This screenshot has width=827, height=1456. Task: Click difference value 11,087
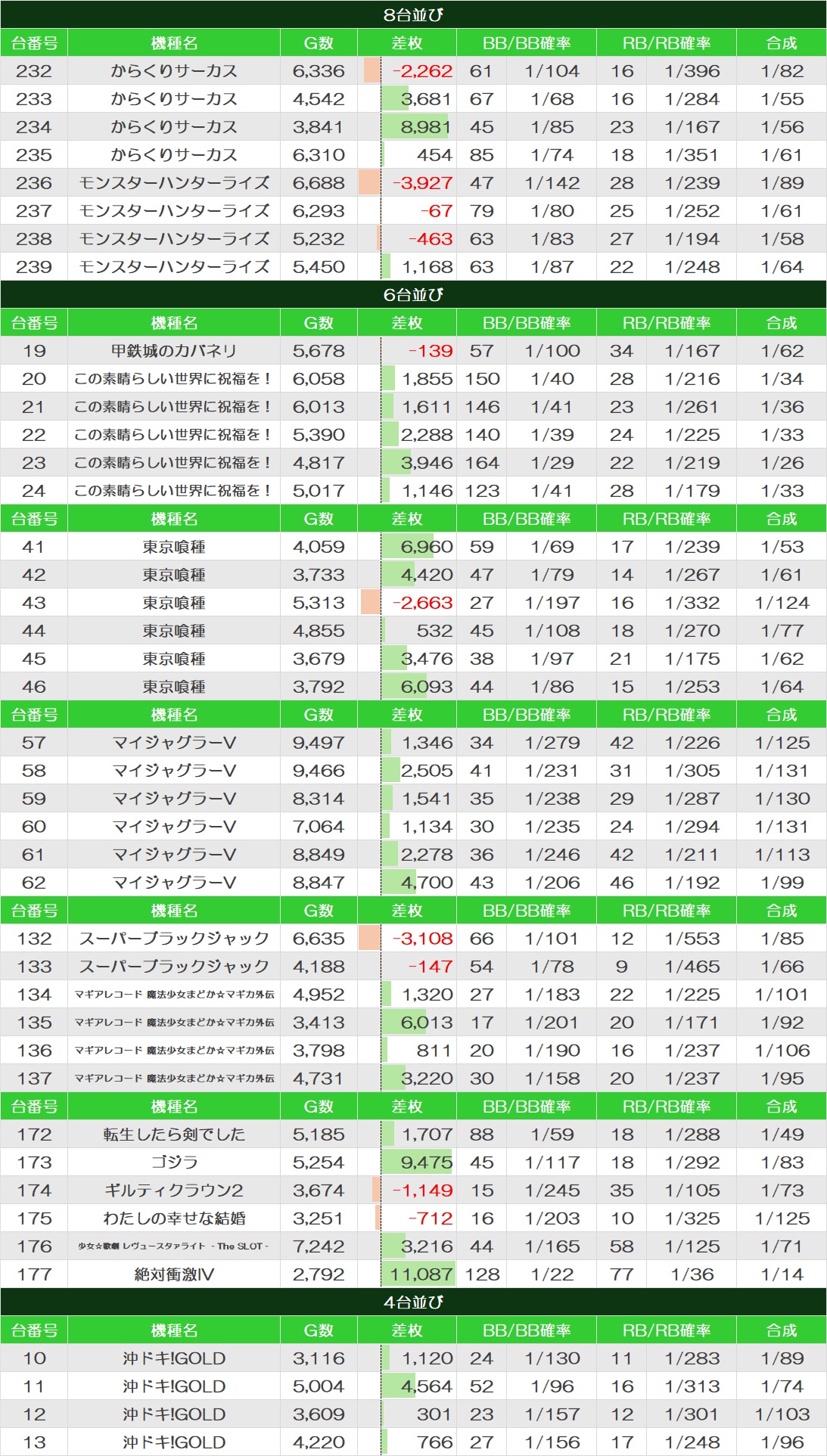pyautogui.click(x=421, y=1274)
